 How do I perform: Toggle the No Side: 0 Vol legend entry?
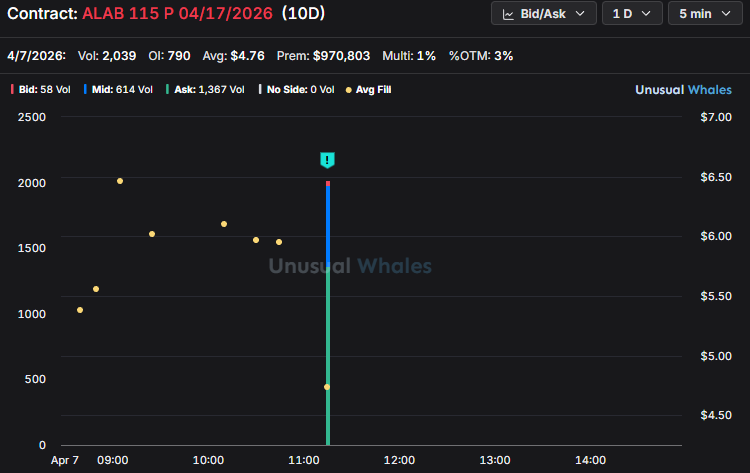pos(296,89)
